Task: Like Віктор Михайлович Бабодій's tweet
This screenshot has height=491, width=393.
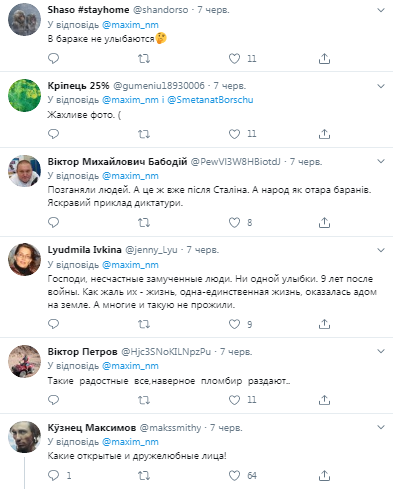Action: point(234,223)
